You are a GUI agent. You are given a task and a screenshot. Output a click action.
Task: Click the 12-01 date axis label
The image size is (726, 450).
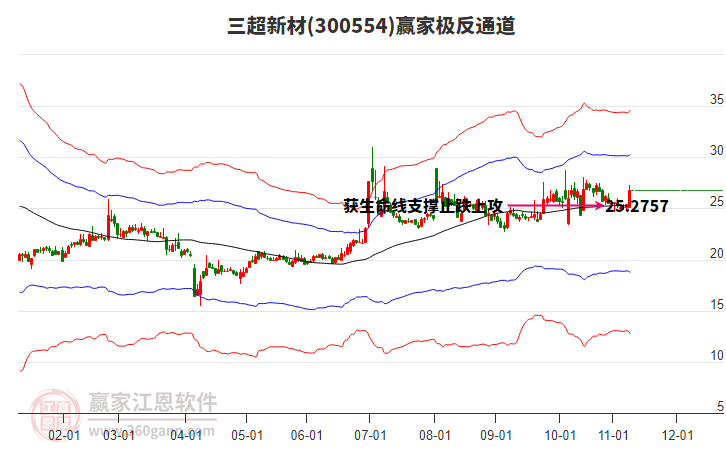pyautogui.click(x=677, y=435)
